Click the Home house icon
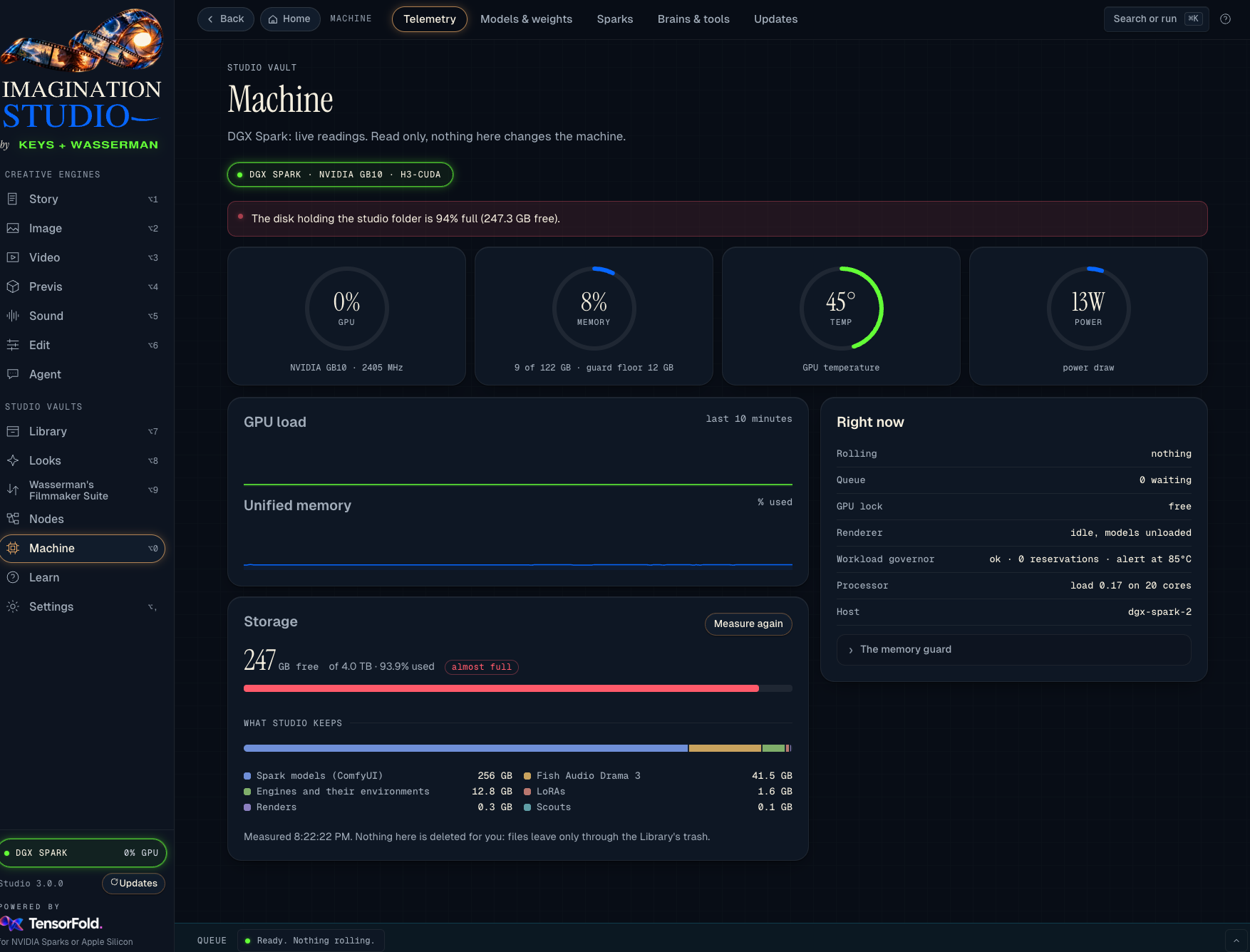Viewport: 1250px width, 952px height. coord(273,19)
